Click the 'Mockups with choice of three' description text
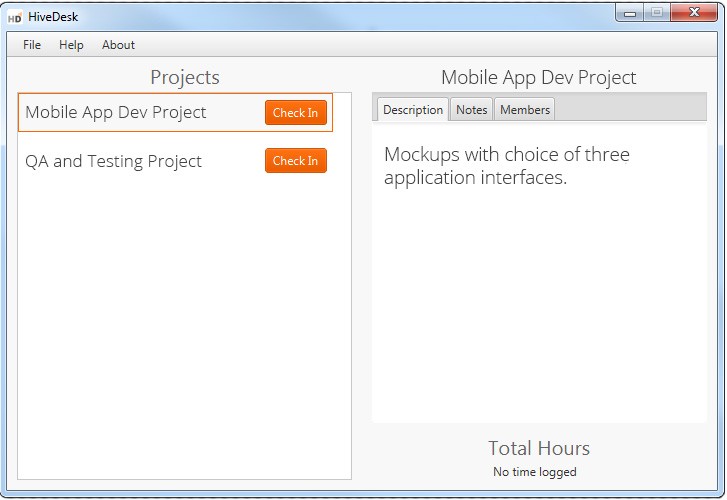The height and width of the screenshot is (500, 727). click(507, 154)
